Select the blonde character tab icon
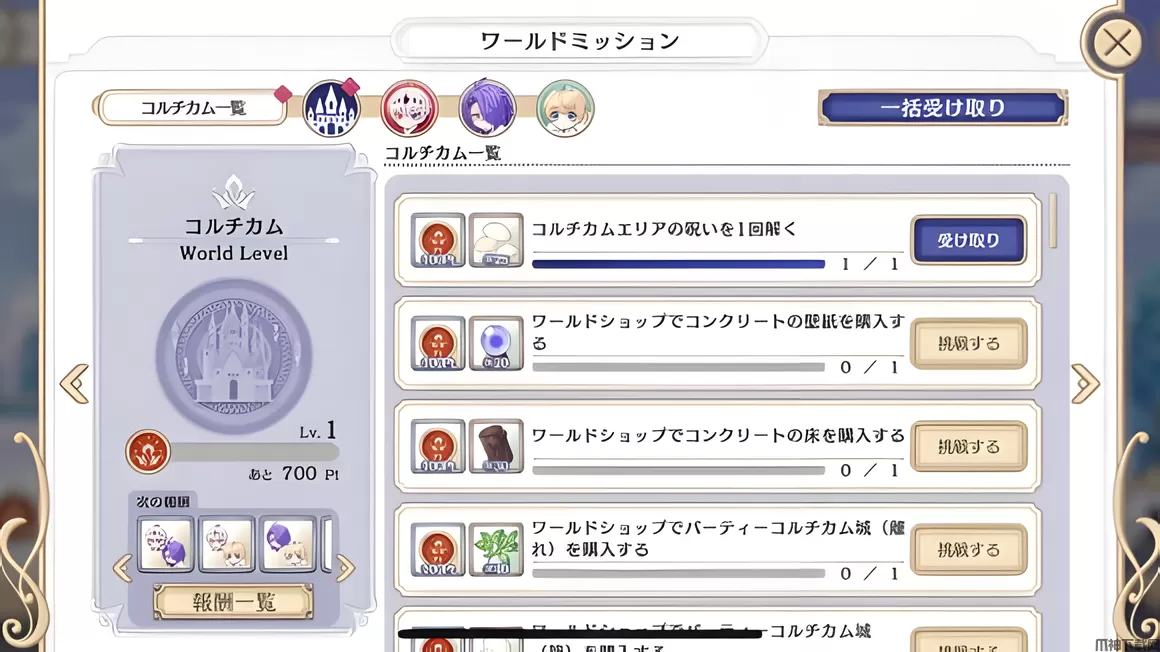Image resolution: width=1160 pixels, height=652 pixels. pos(564,108)
